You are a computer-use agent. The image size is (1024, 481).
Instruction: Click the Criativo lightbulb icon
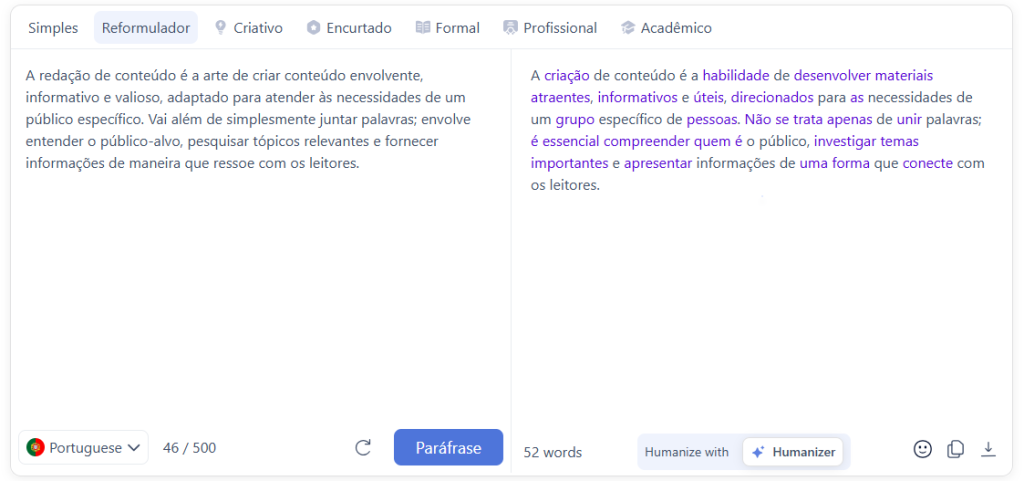coord(221,28)
